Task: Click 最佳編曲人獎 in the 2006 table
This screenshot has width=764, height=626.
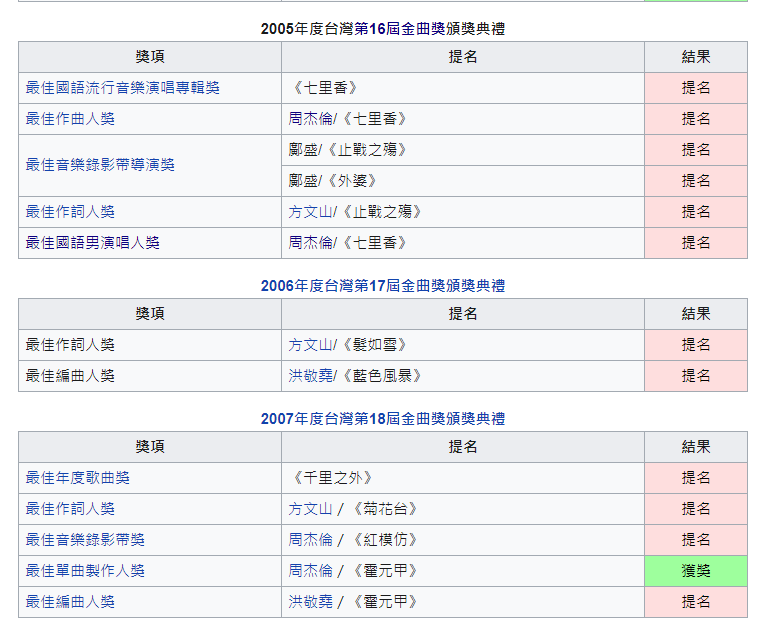Action: (x=70, y=376)
